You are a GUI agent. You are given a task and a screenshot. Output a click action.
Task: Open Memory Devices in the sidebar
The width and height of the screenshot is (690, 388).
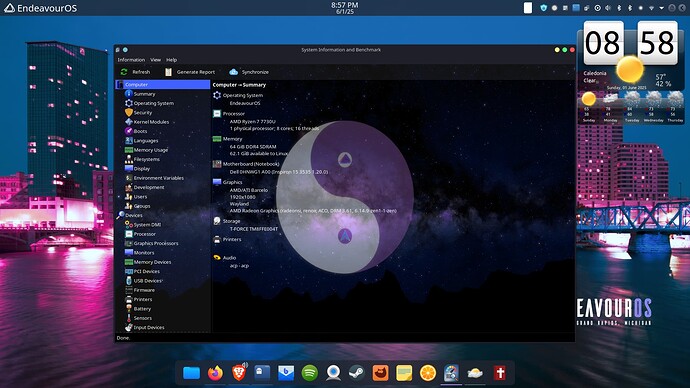(152, 262)
